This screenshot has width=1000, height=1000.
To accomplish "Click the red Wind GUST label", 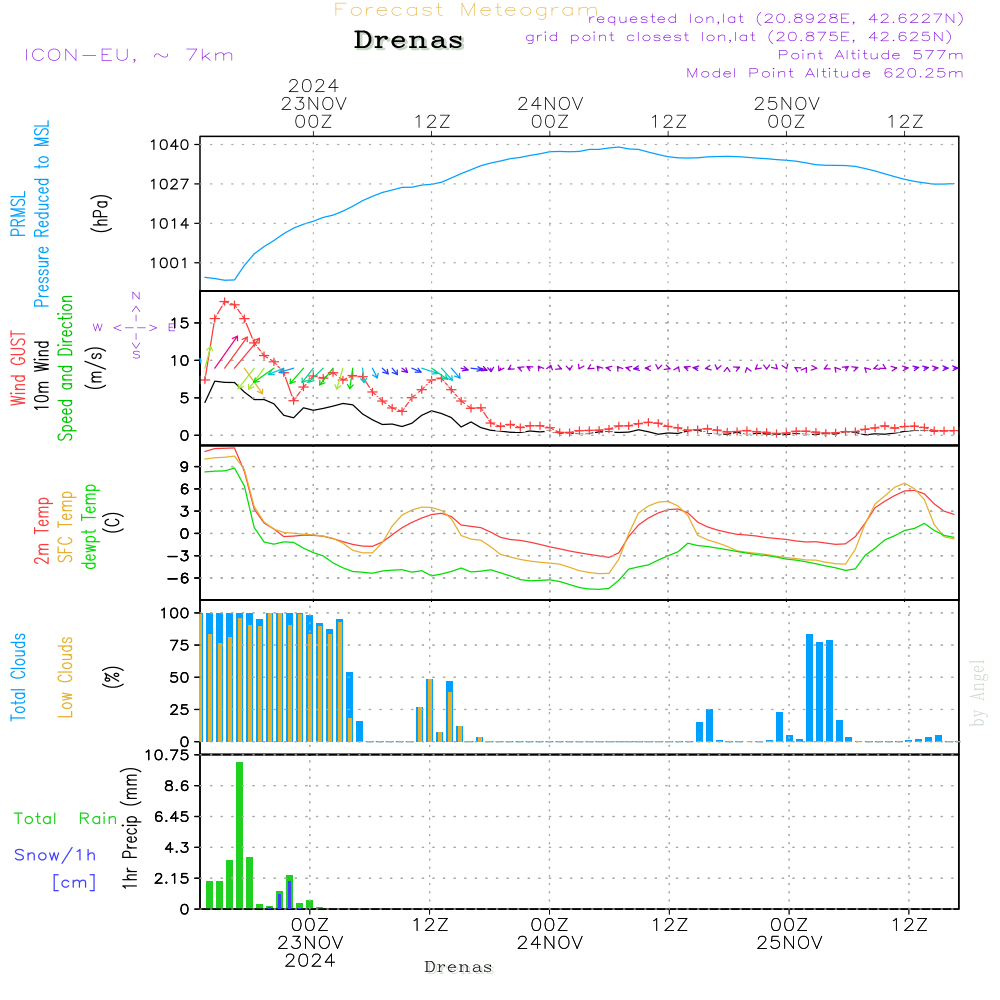I will [x=18, y=369].
